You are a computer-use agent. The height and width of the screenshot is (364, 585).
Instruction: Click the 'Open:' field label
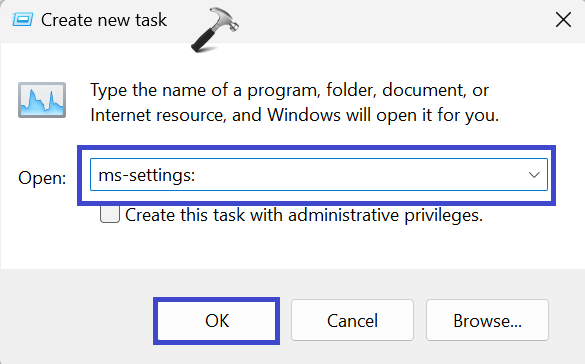click(42, 178)
